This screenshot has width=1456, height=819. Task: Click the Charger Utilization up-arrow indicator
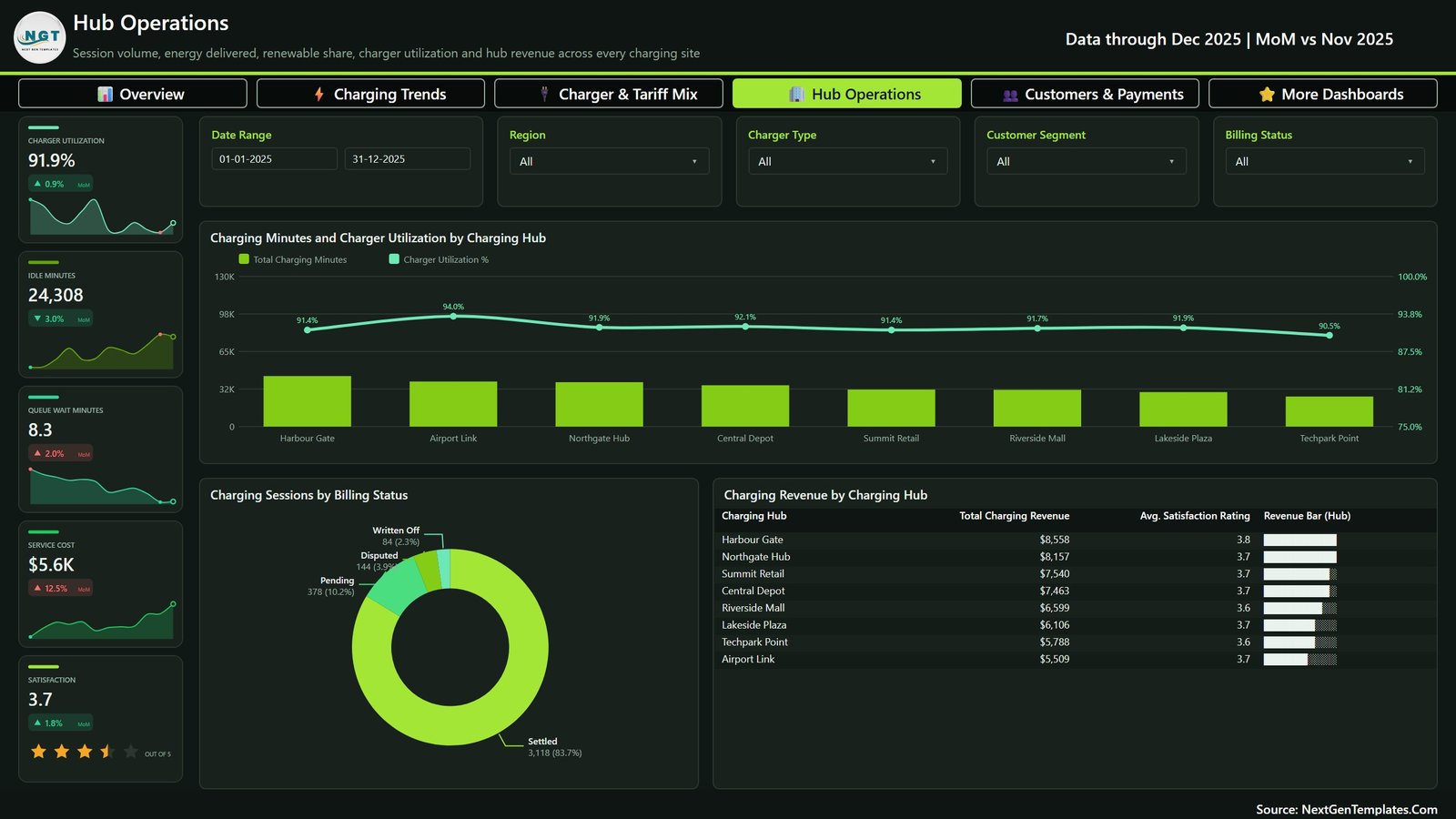coord(37,184)
